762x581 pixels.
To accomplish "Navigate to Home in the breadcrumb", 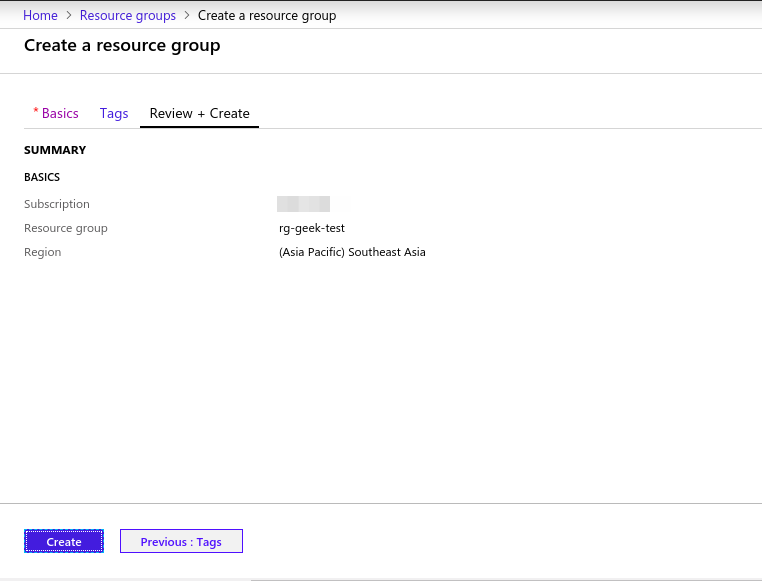I will 40,15.
